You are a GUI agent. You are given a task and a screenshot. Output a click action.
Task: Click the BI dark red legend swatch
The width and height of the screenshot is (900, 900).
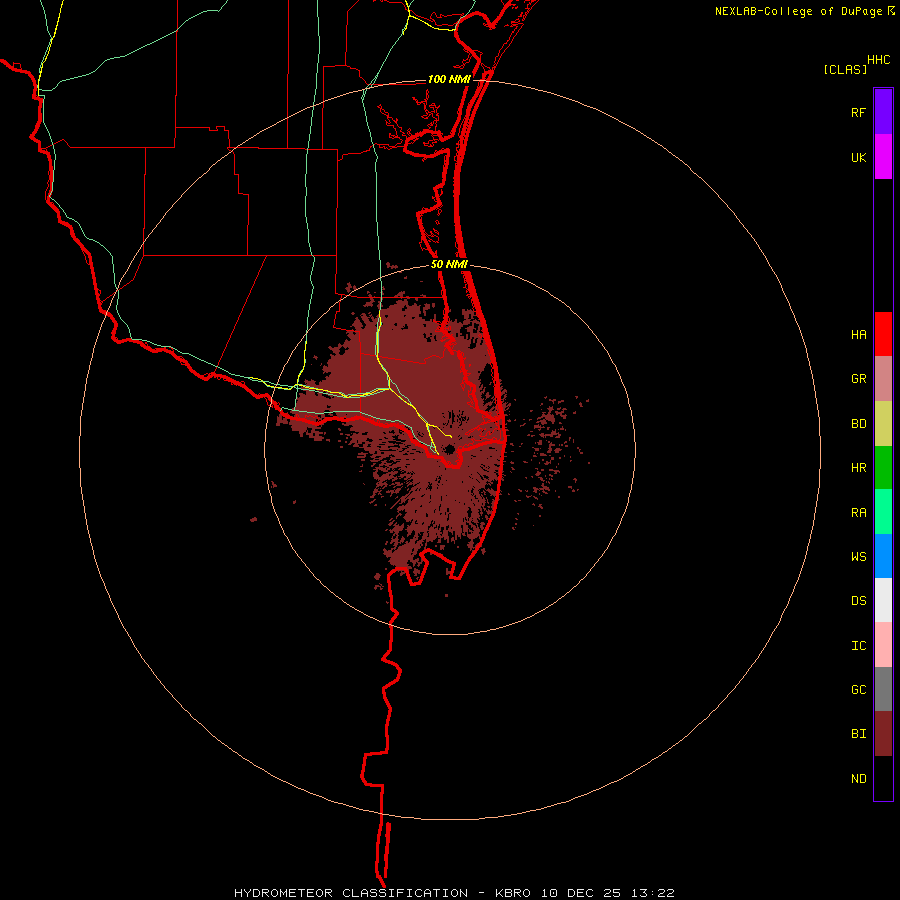[883, 734]
